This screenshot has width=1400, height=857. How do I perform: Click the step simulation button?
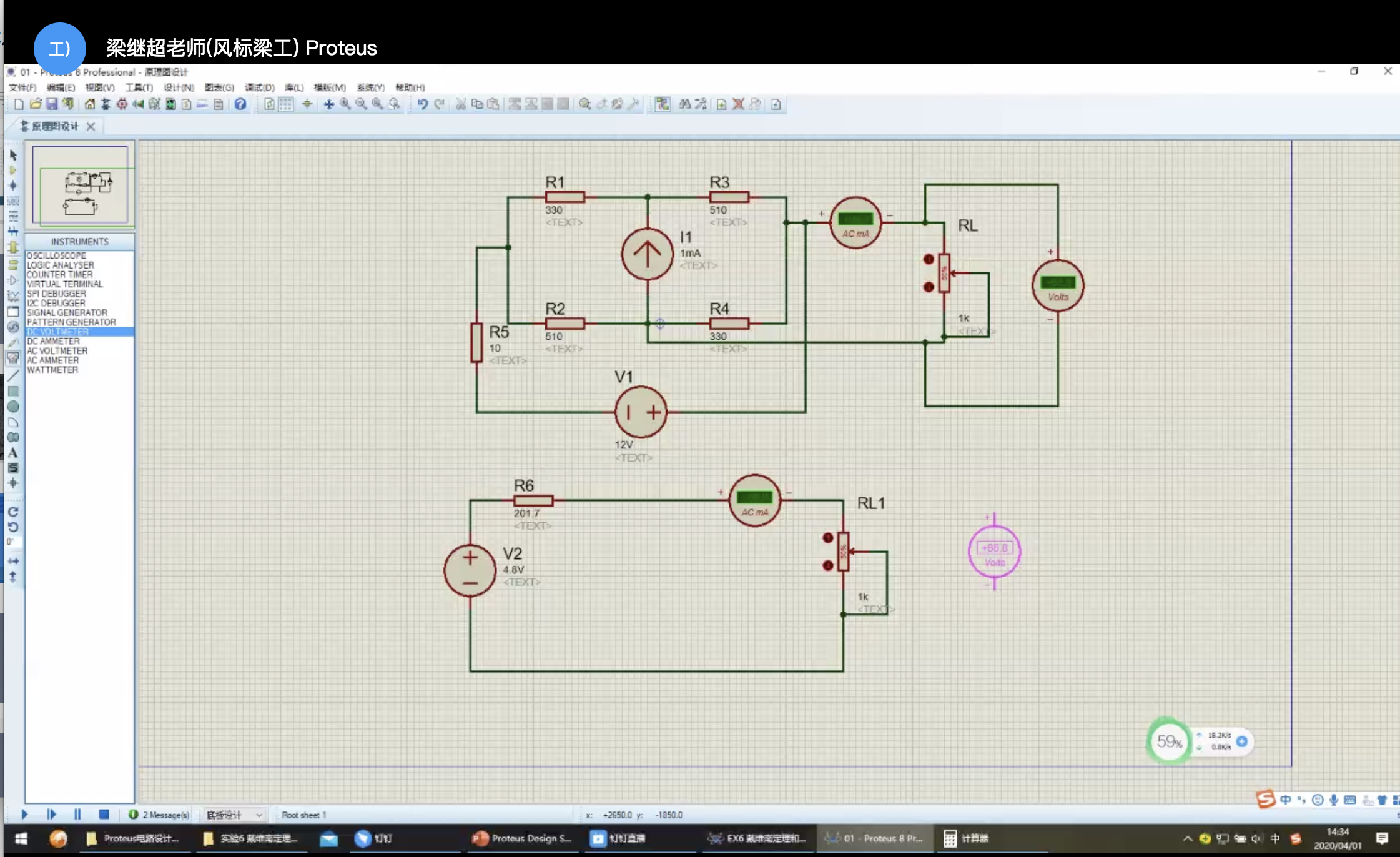click(x=51, y=814)
